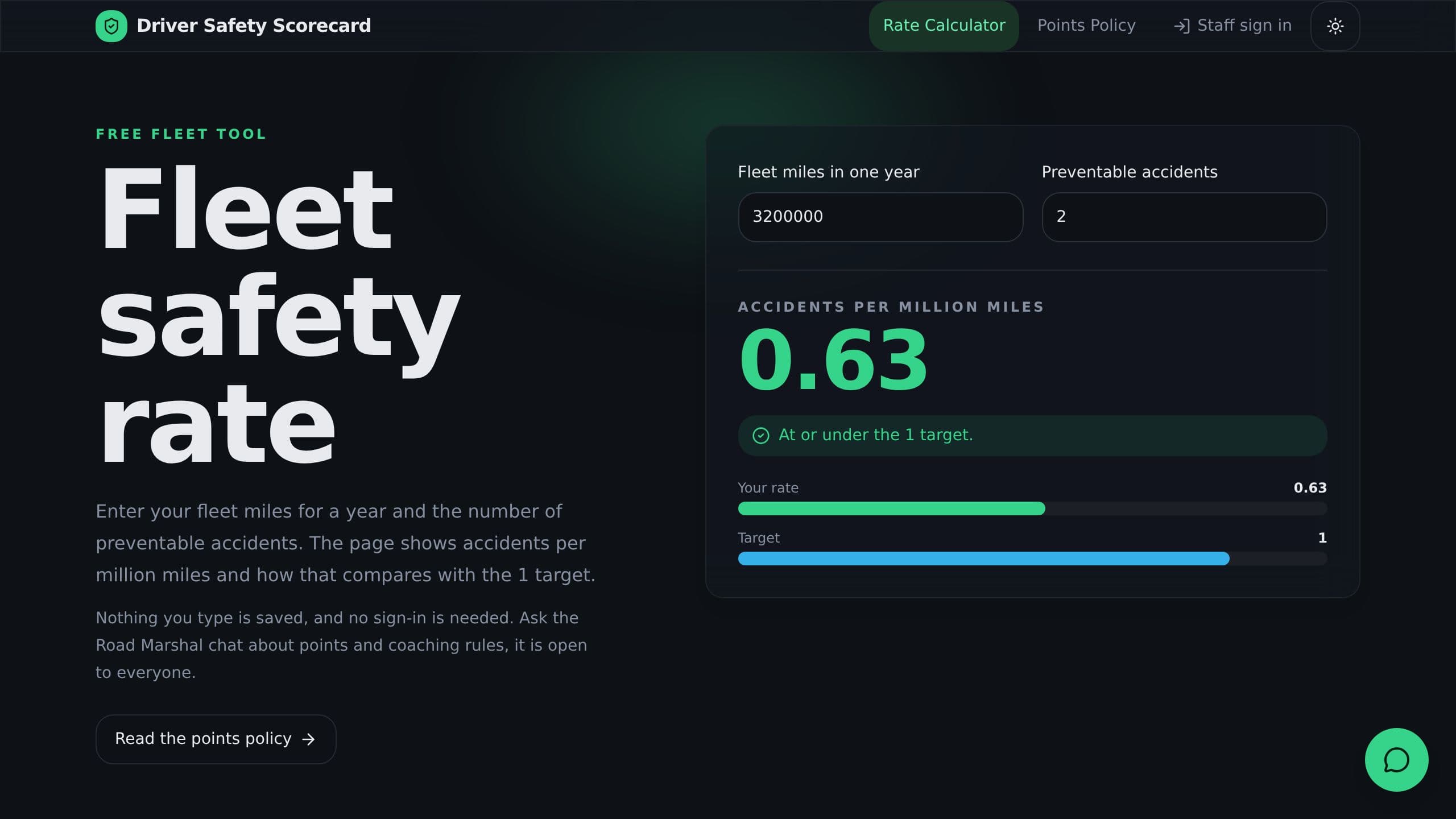Click the large 0.63 rate value
1456x819 pixels.
(x=833, y=360)
